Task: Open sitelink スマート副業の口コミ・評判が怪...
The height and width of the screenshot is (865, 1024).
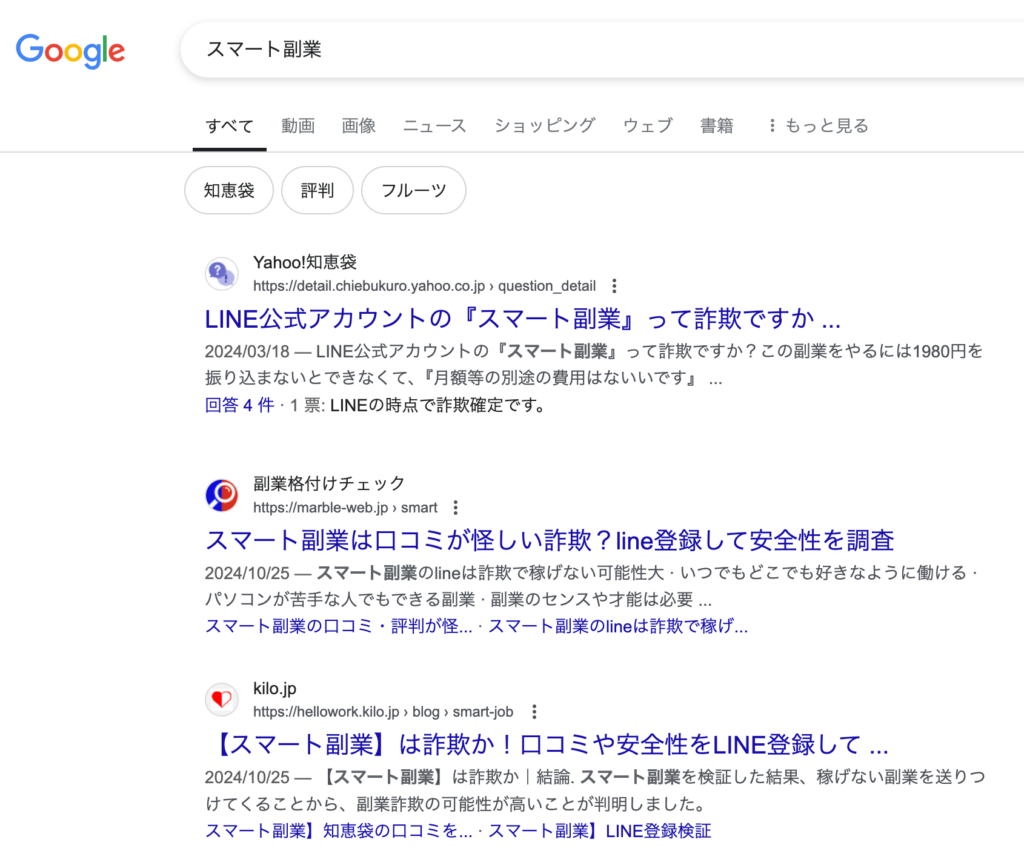Action: click(x=338, y=627)
